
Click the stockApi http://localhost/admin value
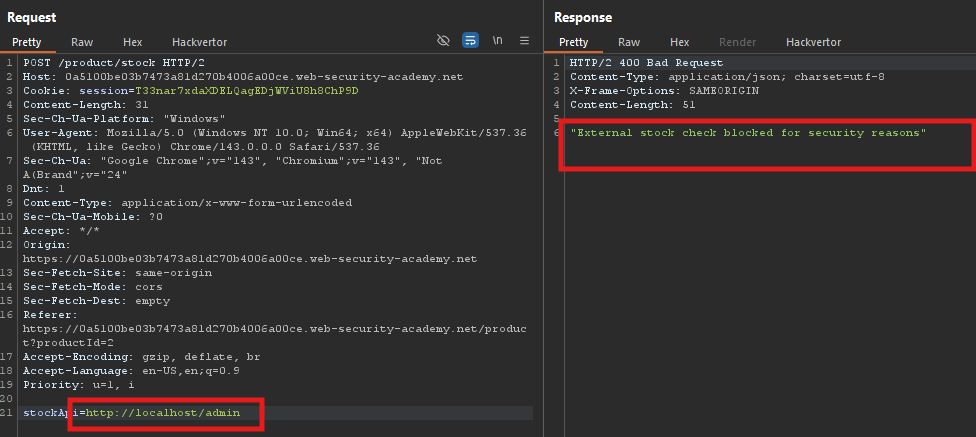pyautogui.click(x=163, y=413)
